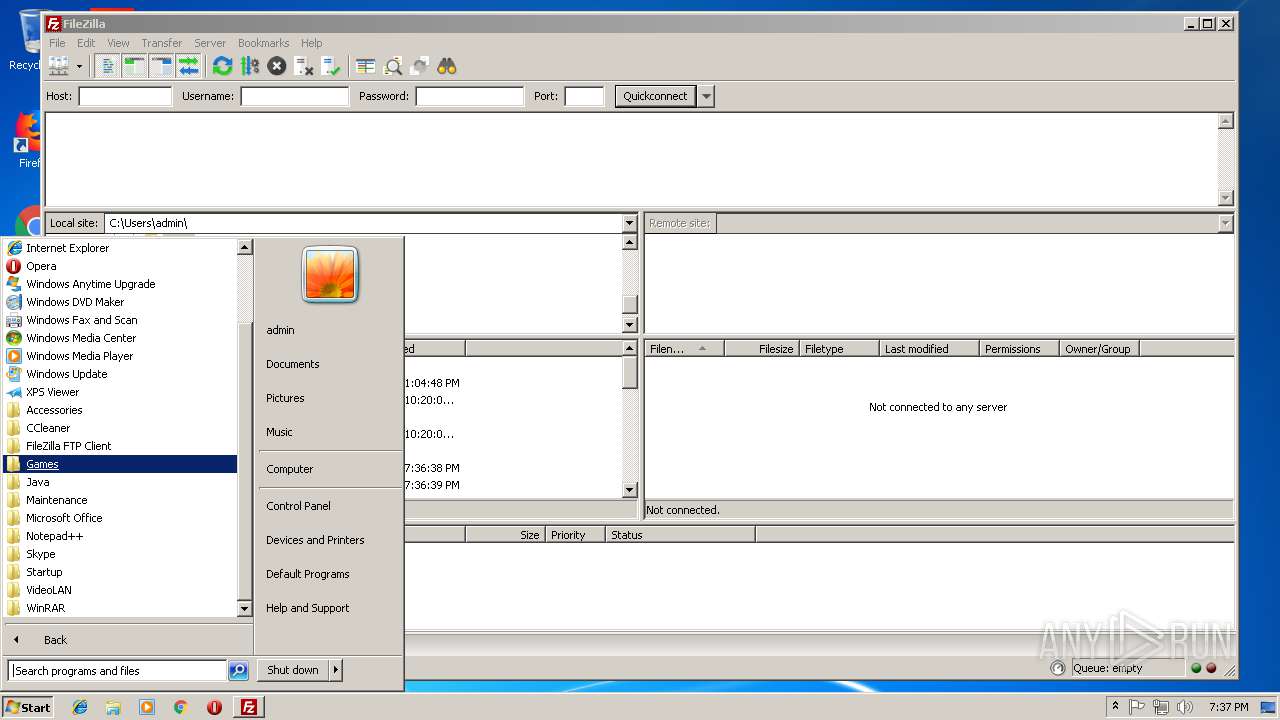Image resolution: width=1280 pixels, height=720 pixels.
Task: Sort remote list by Filetype column
Action: coord(840,349)
